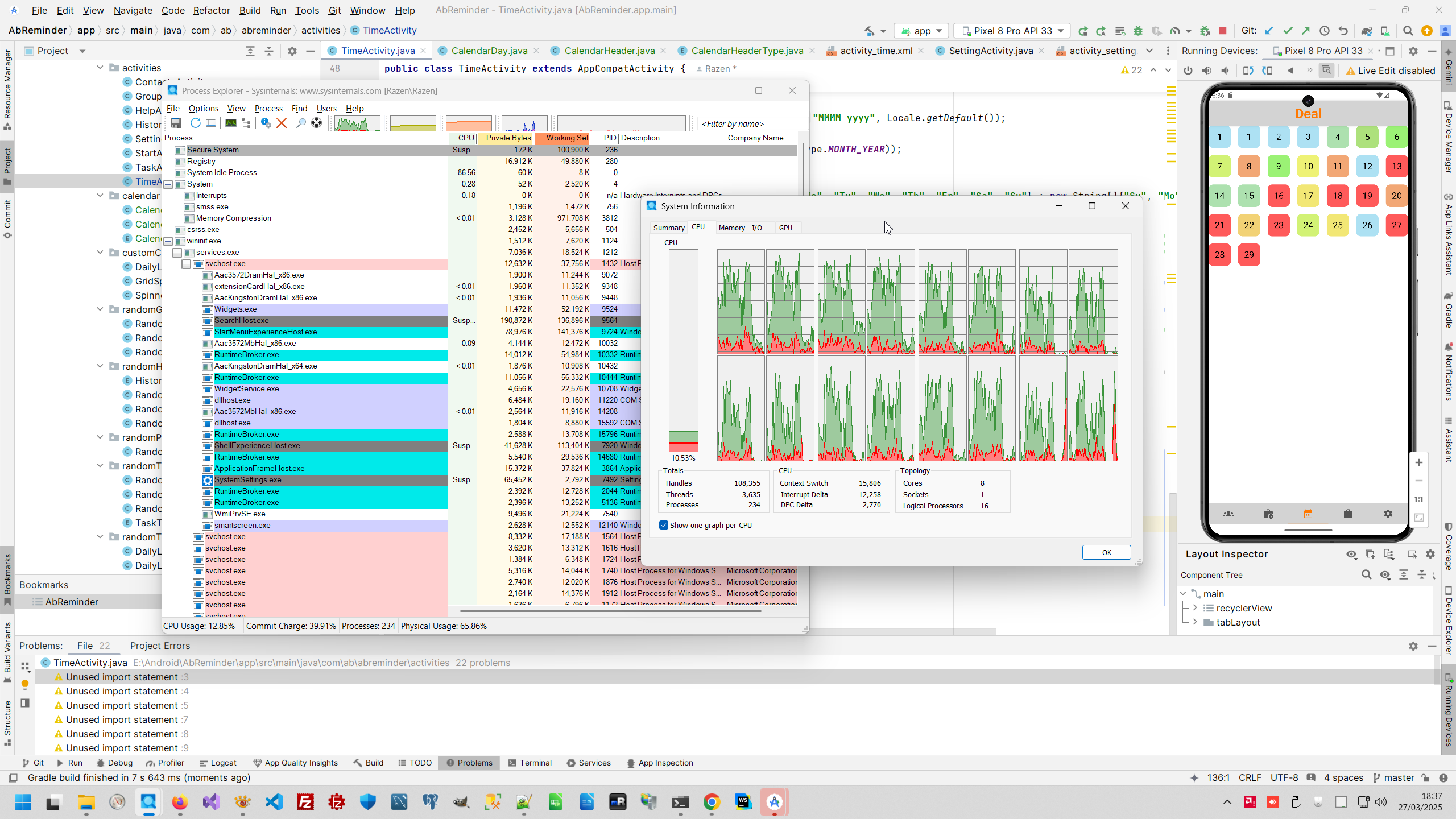Click Find Window's Process crosshair icon

coord(317,123)
